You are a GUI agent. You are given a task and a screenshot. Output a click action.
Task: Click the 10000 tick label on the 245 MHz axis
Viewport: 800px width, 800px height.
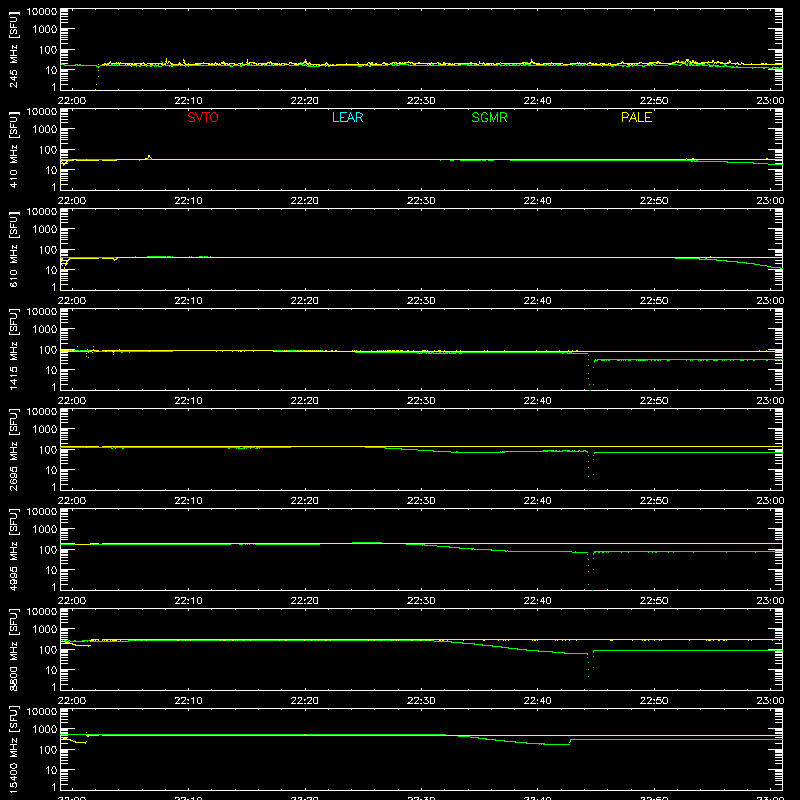(42, 12)
